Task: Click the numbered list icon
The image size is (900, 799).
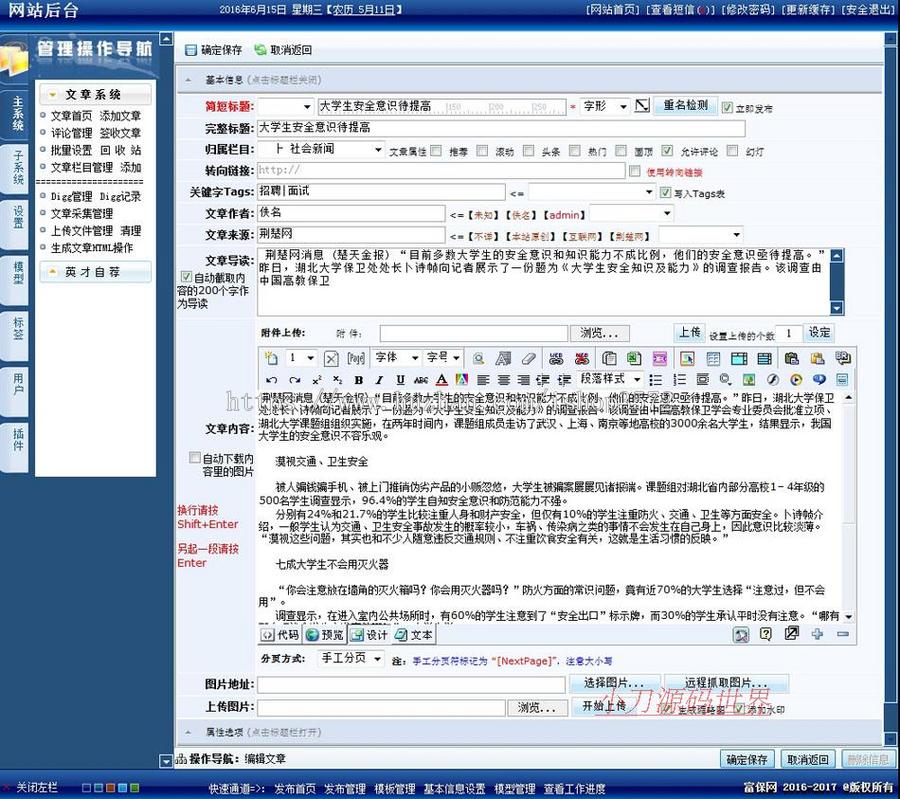Action: coord(678,379)
